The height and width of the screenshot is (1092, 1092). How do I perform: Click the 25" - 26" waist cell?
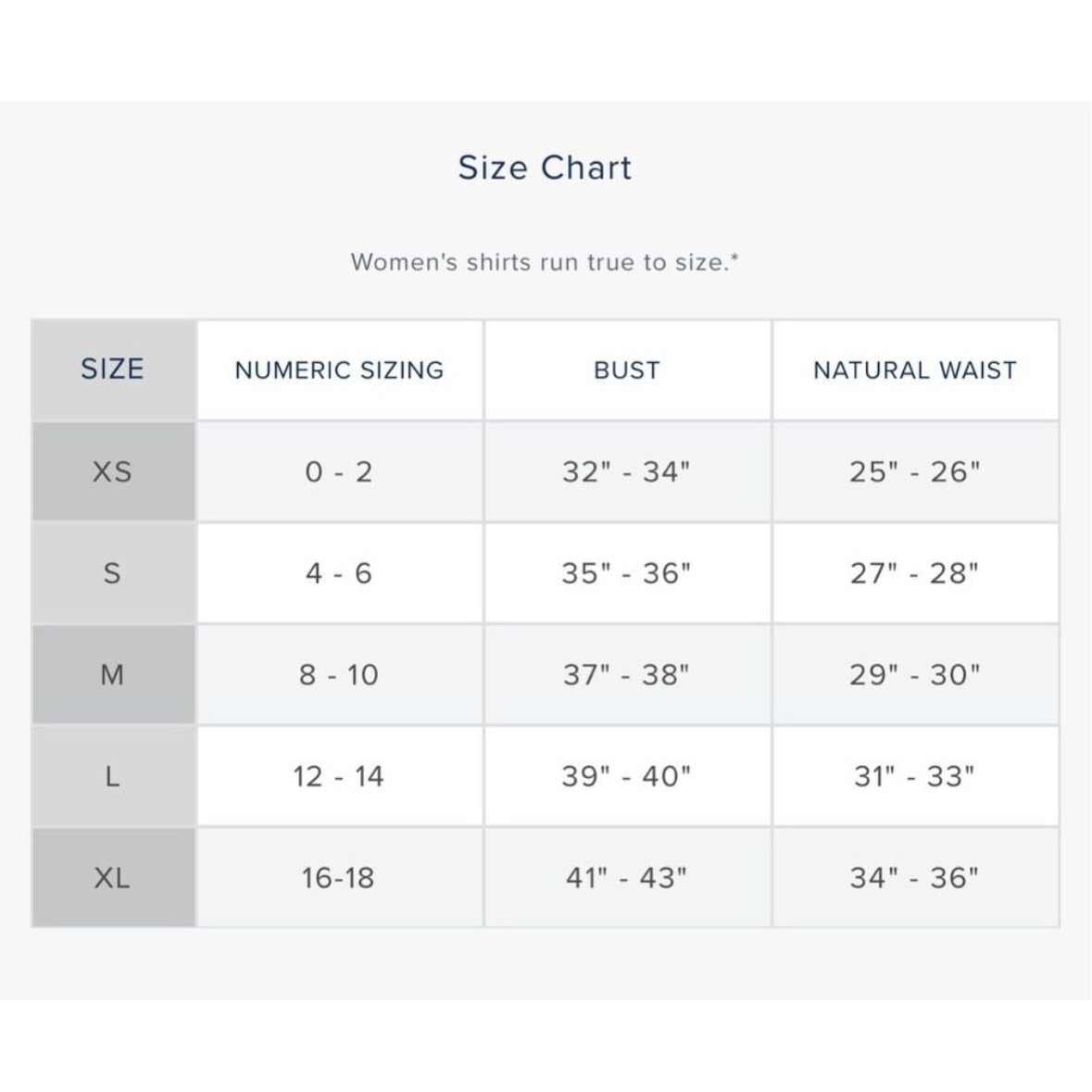coord(915,471)
